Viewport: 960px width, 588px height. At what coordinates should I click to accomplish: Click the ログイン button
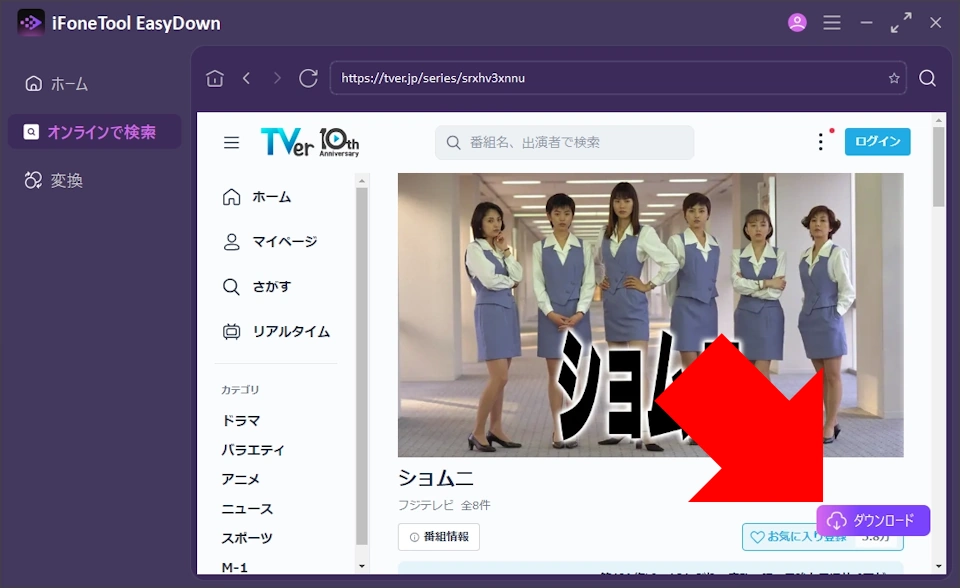pyautogui.click(x=877, y=142)
